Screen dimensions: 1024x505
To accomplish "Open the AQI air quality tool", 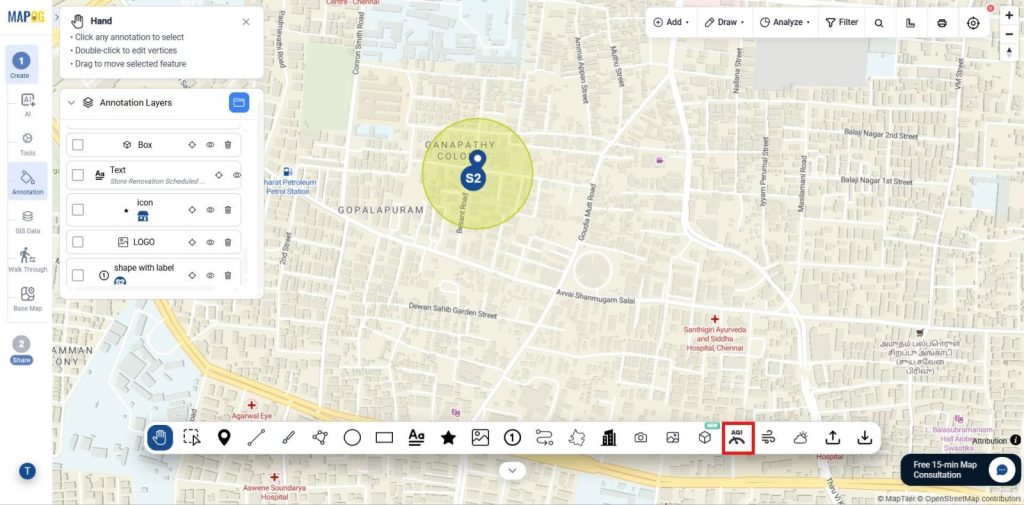I will pyautogui.click(x=738, y=438).
